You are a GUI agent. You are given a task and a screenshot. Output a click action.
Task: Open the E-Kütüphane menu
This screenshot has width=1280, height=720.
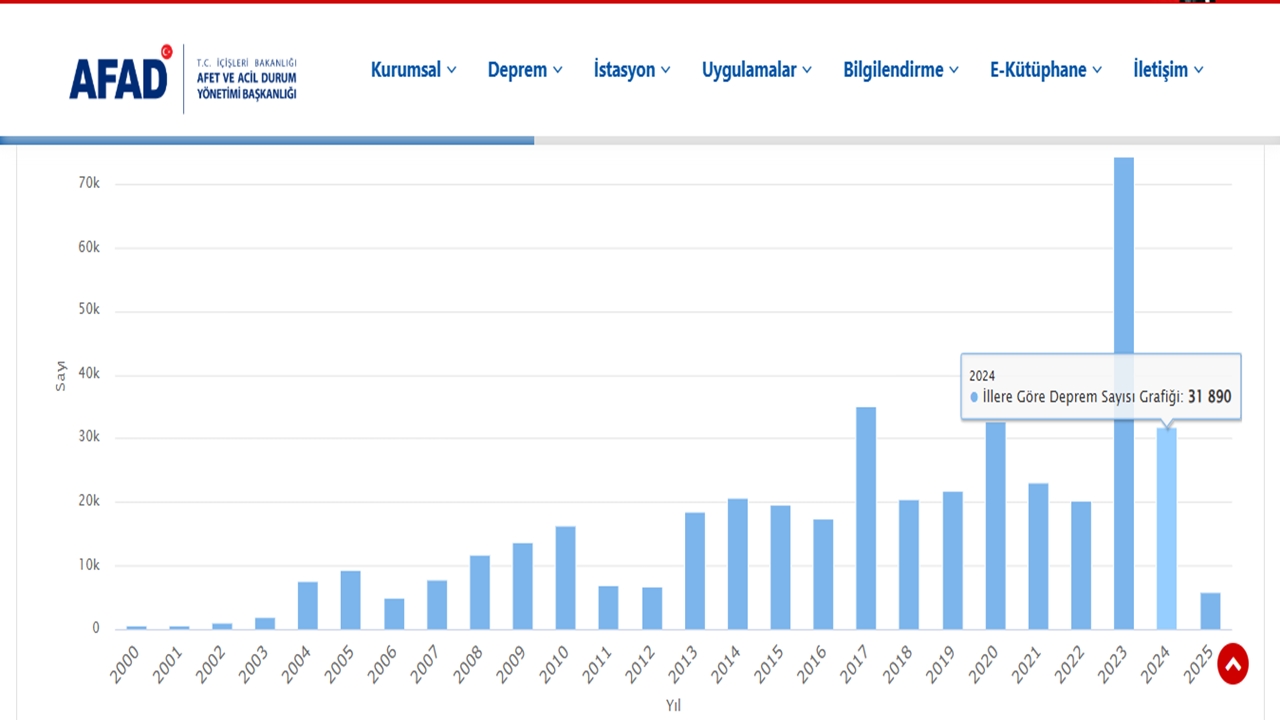pyautogui.click(x=1046, y=70)
